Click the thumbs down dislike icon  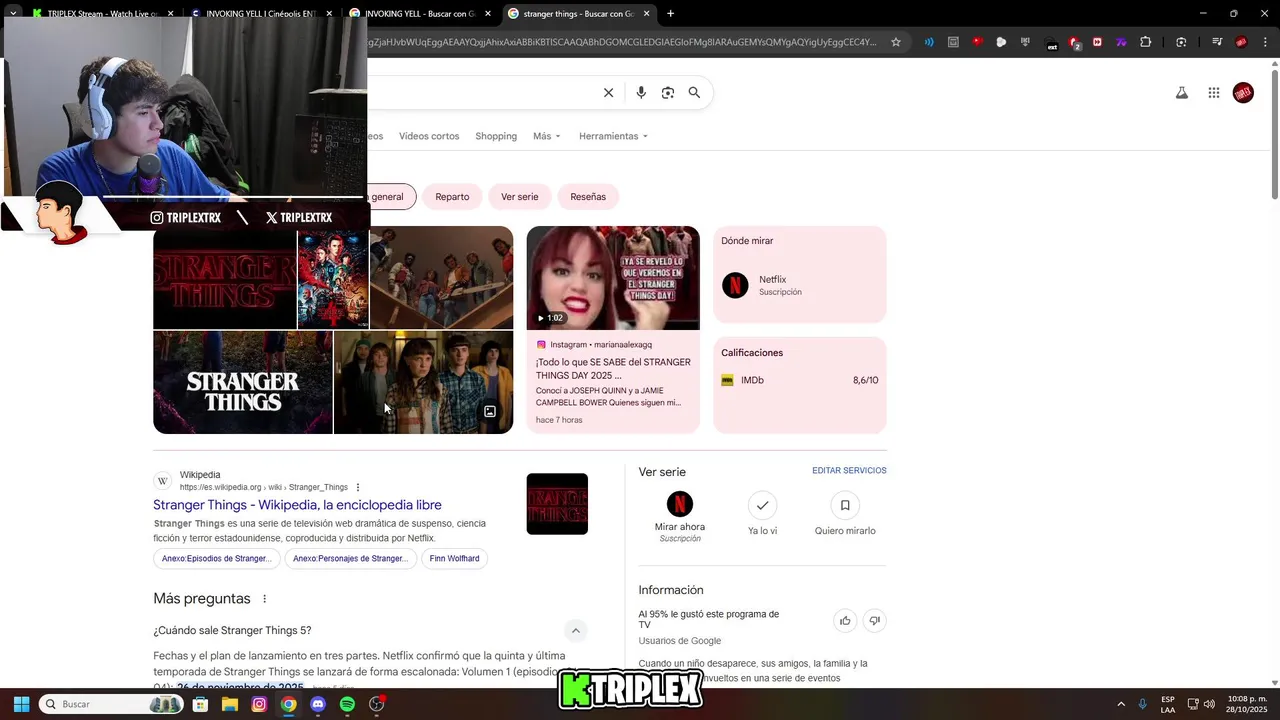pyautogui.click(x=874, y=621)
